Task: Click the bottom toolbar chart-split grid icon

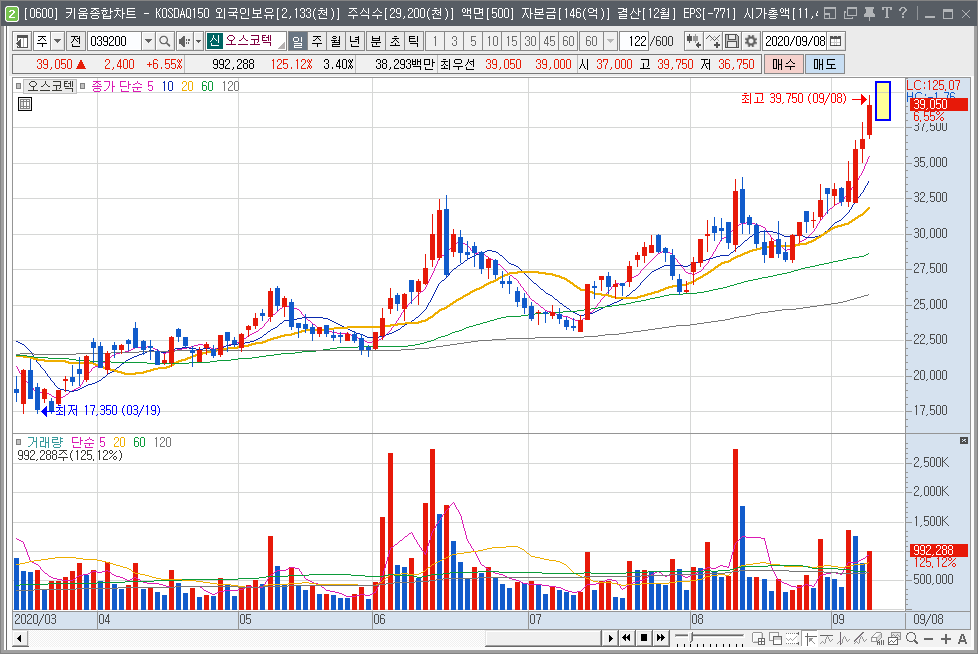Action: tap(759, 638)
